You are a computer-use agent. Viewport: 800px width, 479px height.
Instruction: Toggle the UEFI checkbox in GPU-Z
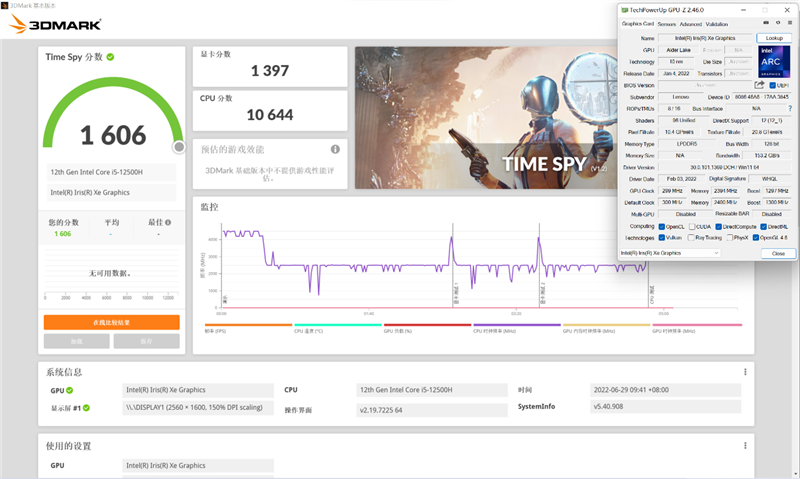[x=772, y=85]
